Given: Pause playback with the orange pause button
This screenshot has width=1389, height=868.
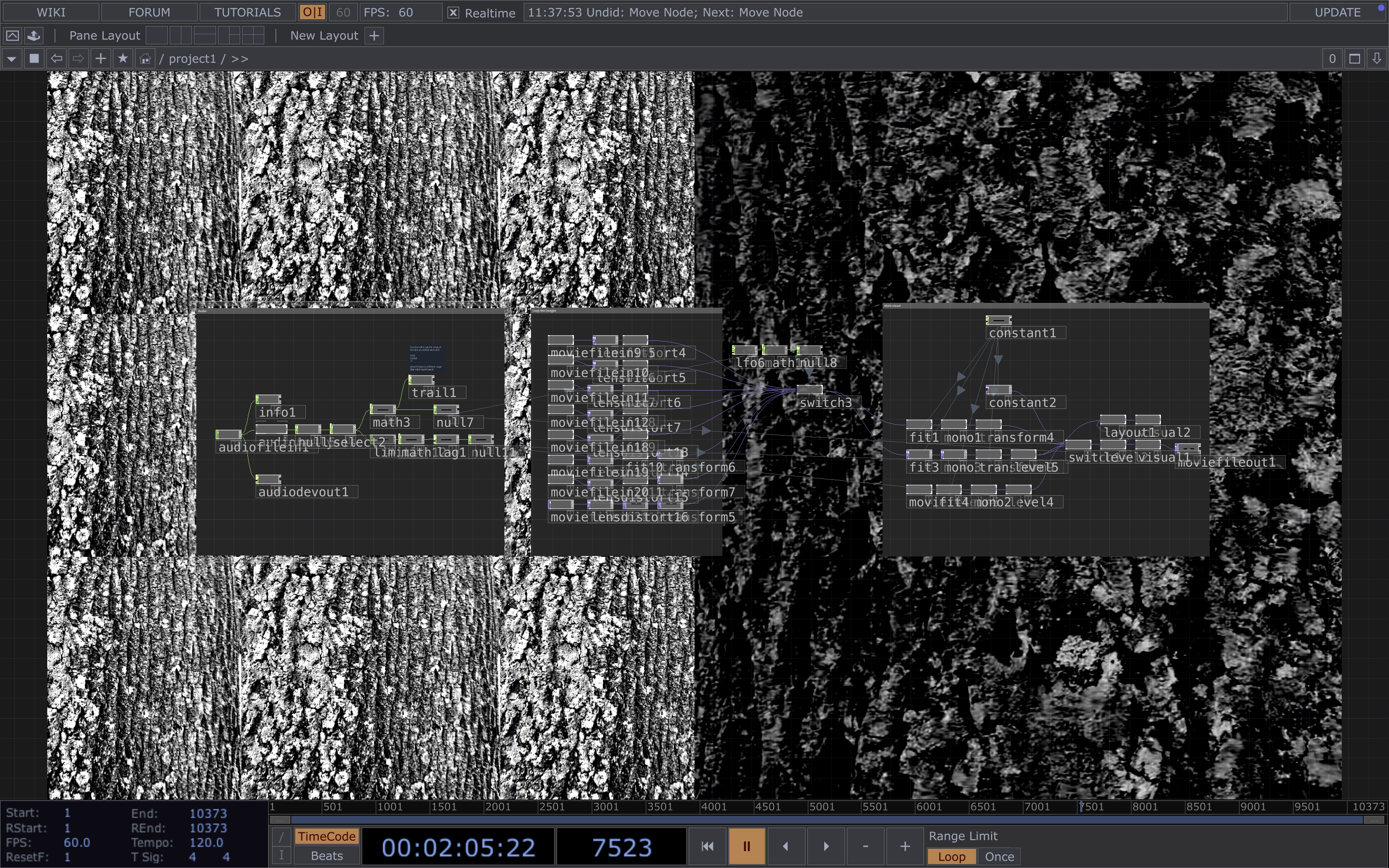Looking at the screenshot, I should [746, 846].
